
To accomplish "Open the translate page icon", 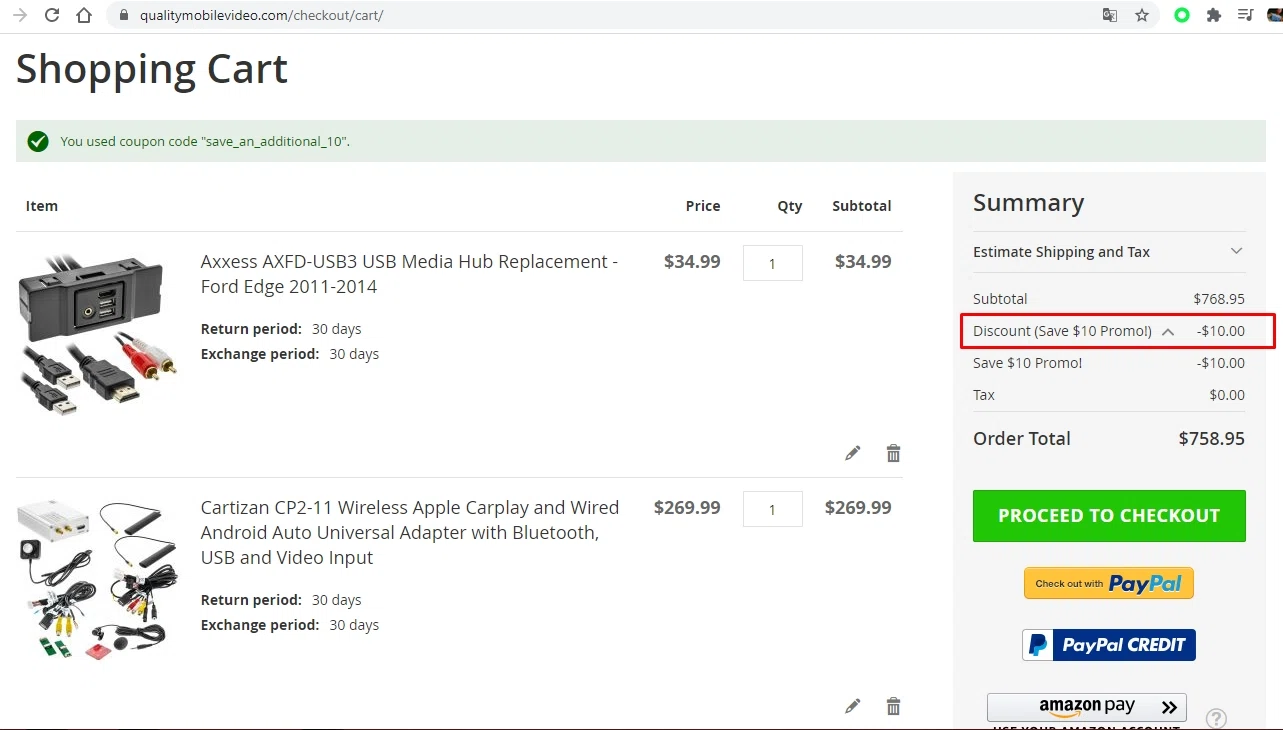I will pos(1110,15).
